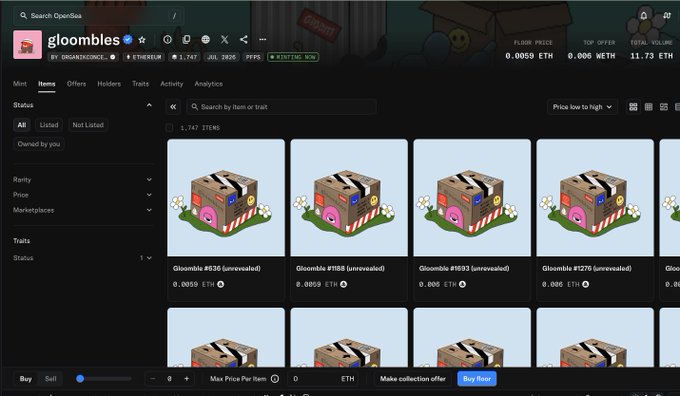Toggle the select-all items checkbox
The width and height of the screenshot is (680, 396).
tap(169, 128)
